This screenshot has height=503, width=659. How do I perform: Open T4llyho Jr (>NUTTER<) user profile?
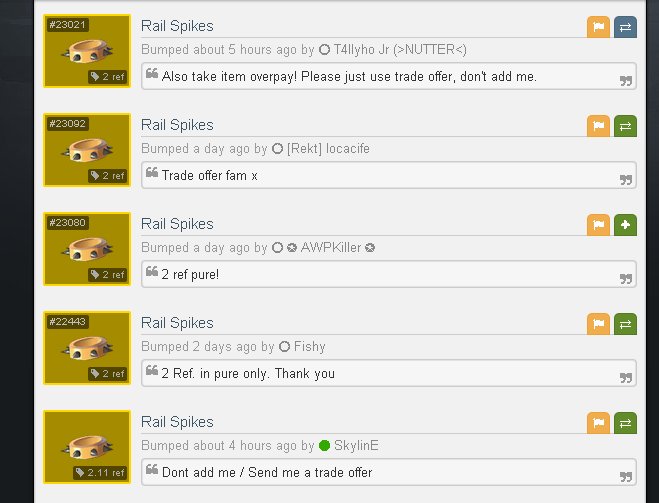(400, 50)
